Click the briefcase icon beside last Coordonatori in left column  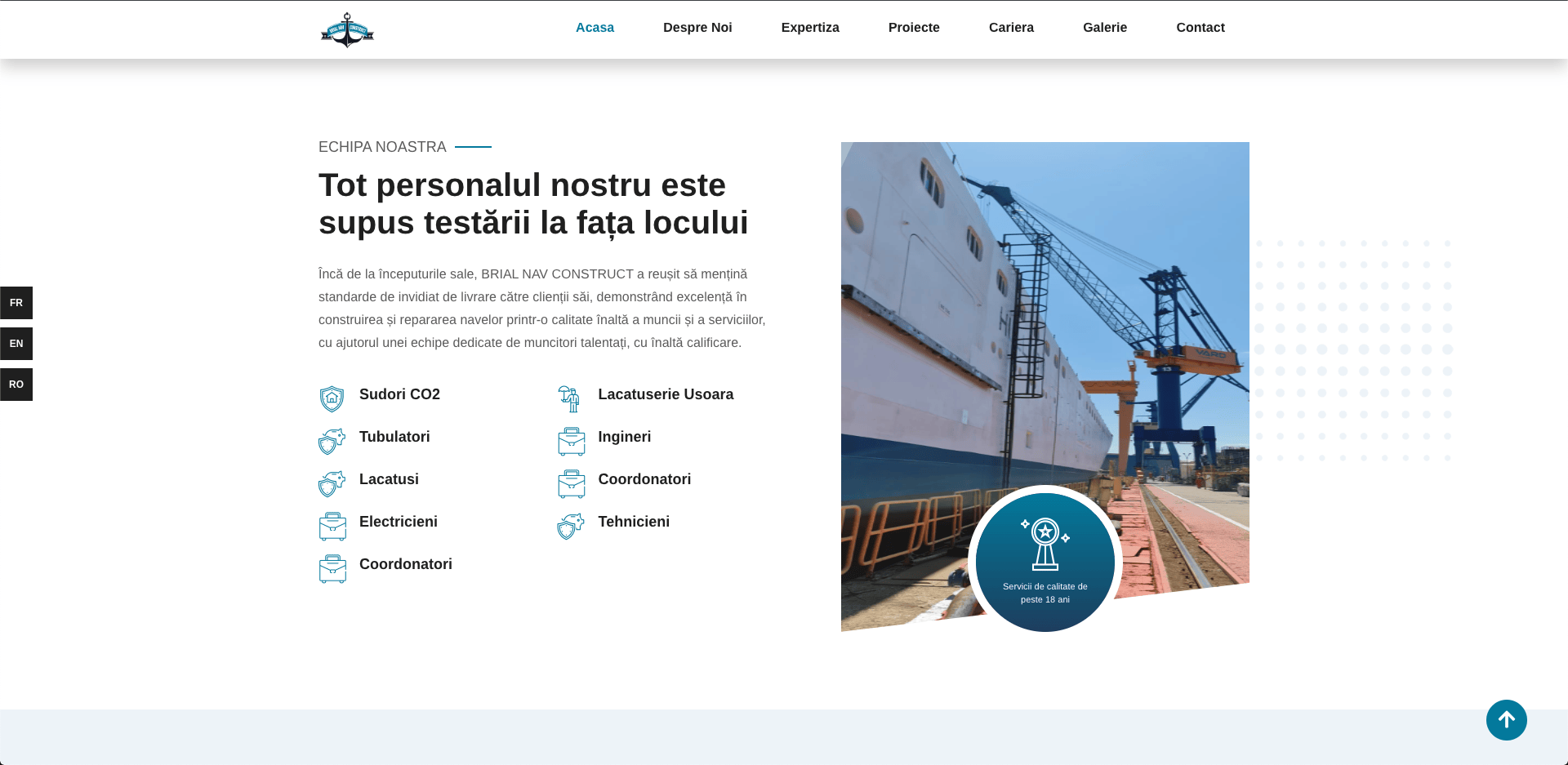coord(332,569)
